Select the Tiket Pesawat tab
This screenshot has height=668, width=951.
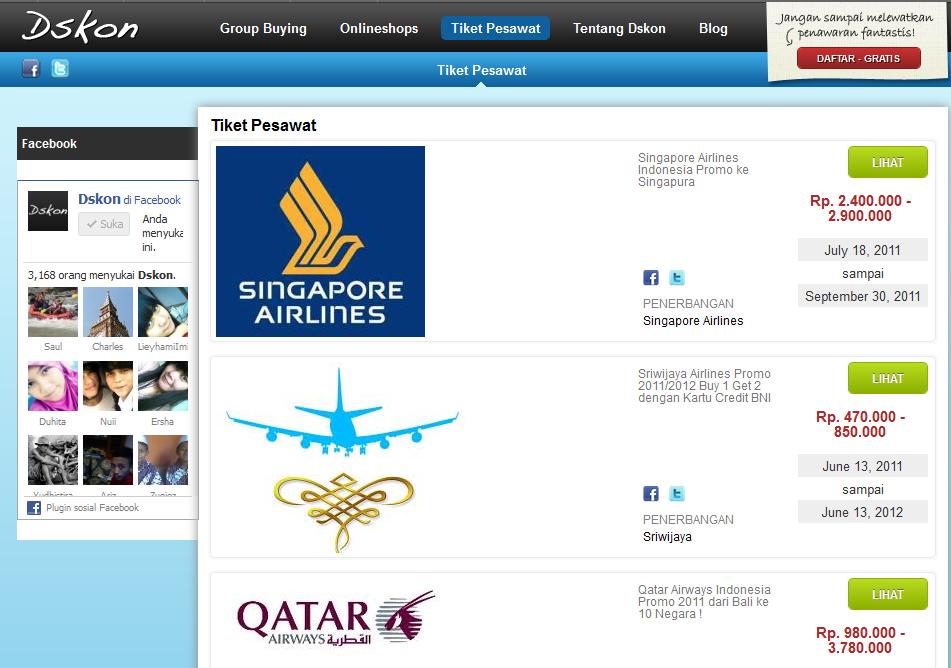tap(496, 29)
